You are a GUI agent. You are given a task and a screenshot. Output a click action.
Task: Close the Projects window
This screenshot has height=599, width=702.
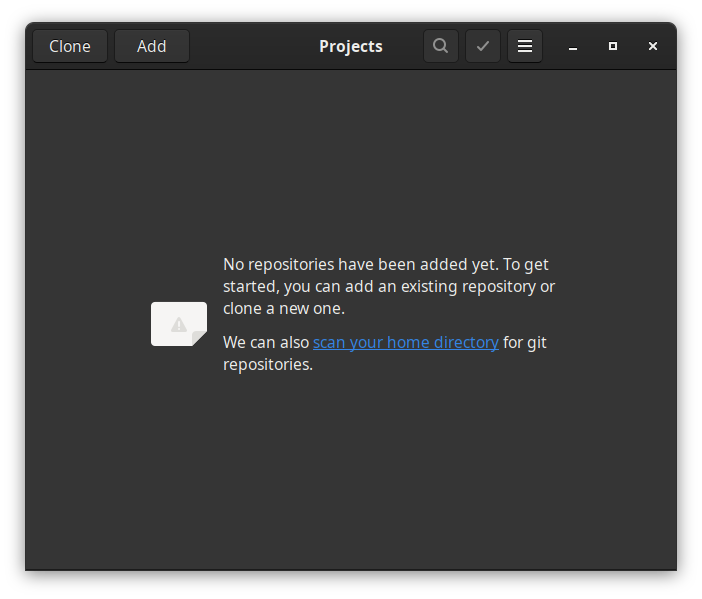coord(653,47)
